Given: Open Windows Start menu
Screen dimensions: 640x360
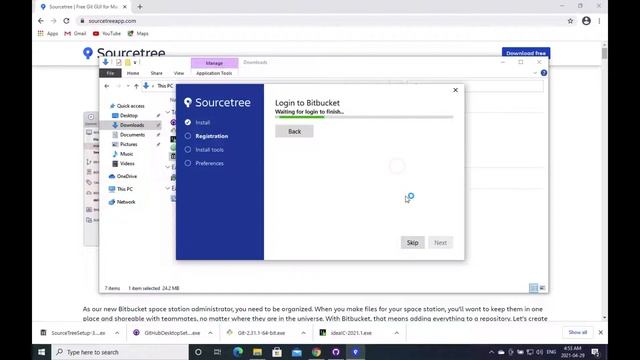Looking at the screenshot, I should point(42,352).
